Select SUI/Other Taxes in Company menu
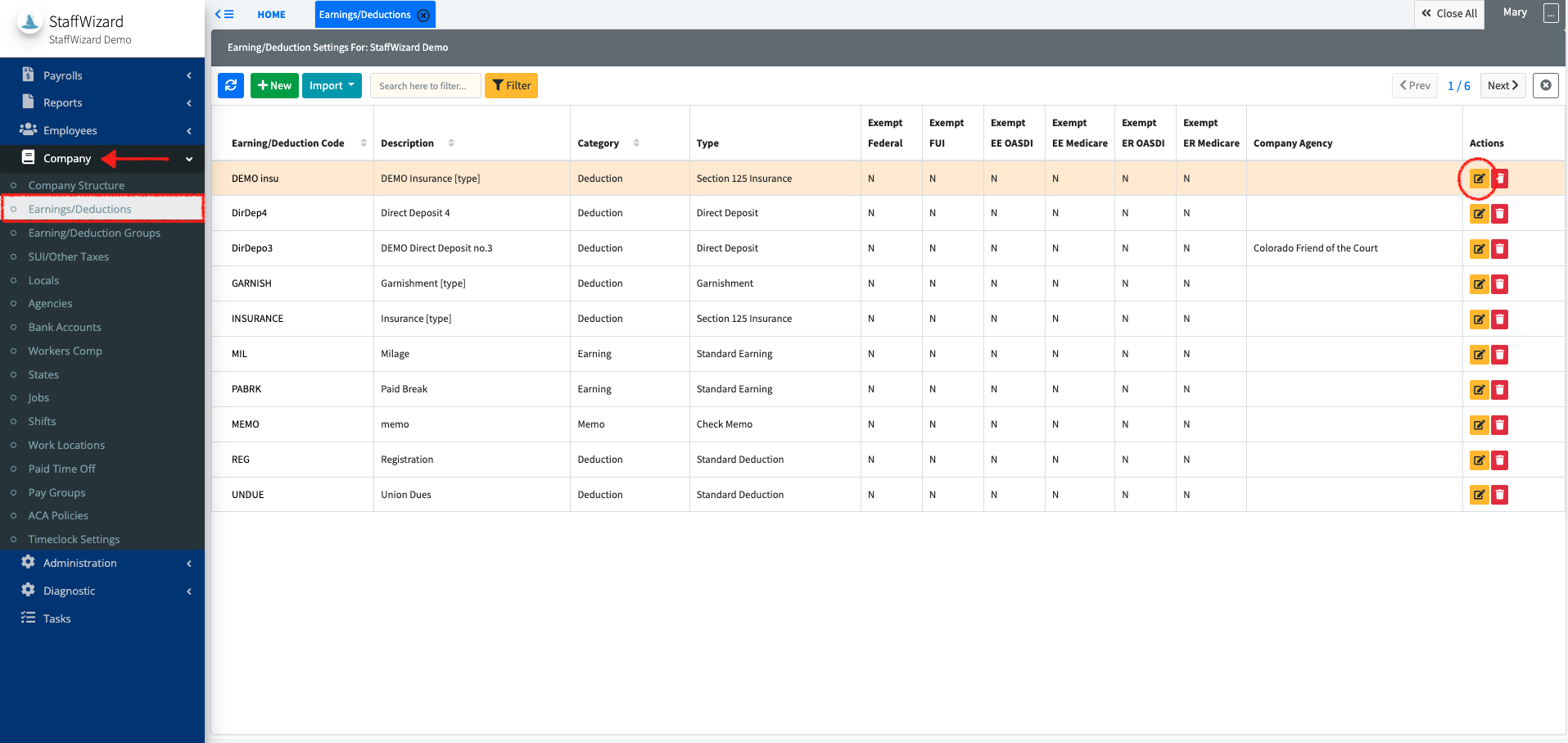Screen dimensions: 1568x743 point(69,256)
